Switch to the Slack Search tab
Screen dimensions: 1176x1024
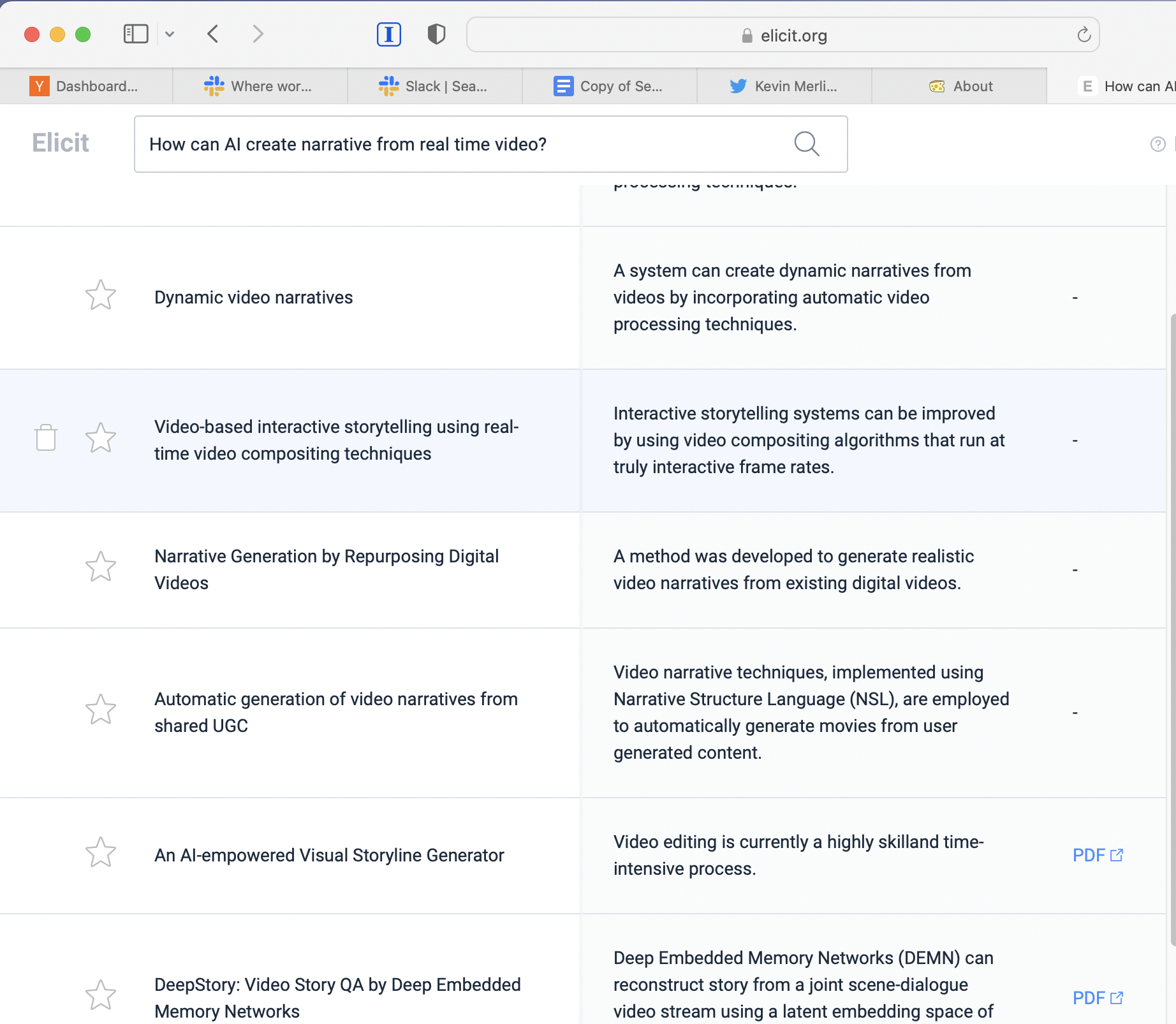pyautogui.click(x=434, y=86)
